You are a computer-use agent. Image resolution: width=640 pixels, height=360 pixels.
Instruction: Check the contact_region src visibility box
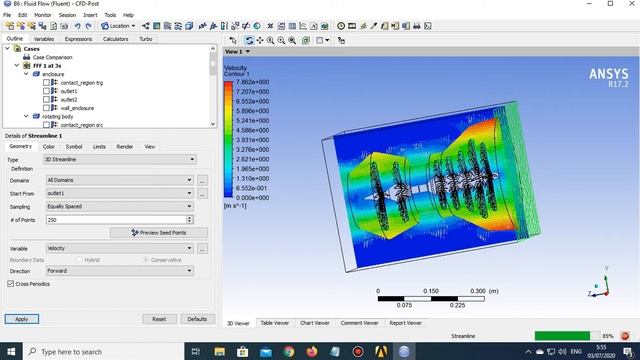pyautogui.click(x=46, y=125)
